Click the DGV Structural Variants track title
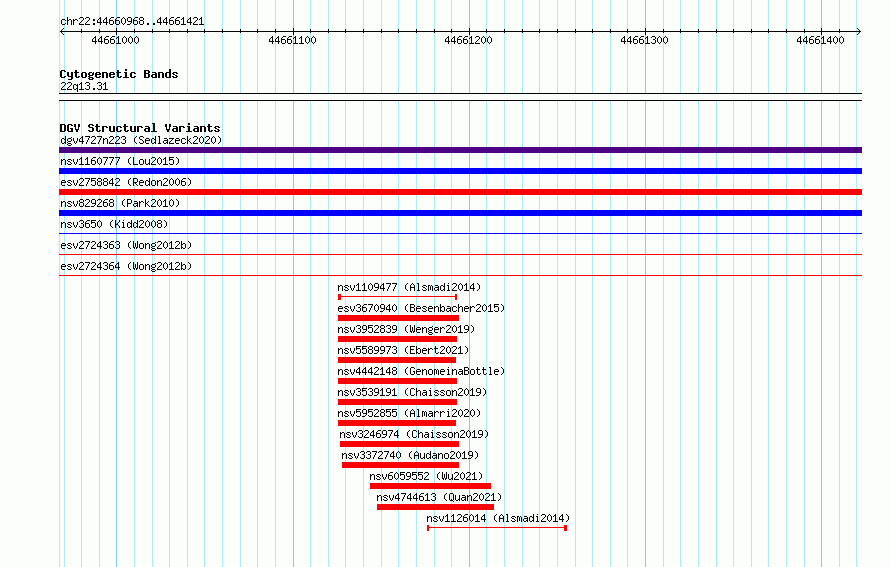The height and width of the screenshot is (567, 890). [x=140, y=128]
